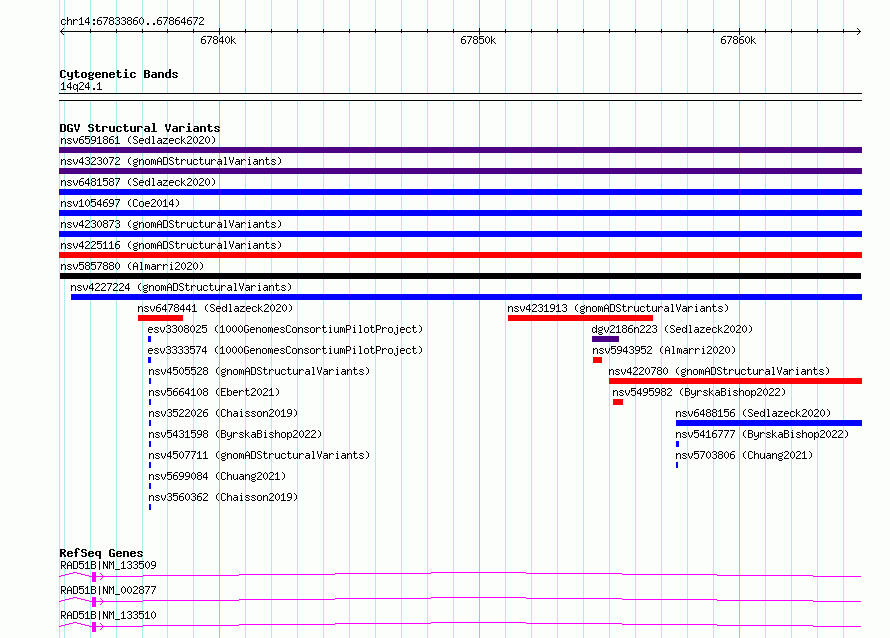Screen dimensions: 890x638
Task: Click nsv5416777 (ByrskaBishop2022) label
Action: click(762, 434)
